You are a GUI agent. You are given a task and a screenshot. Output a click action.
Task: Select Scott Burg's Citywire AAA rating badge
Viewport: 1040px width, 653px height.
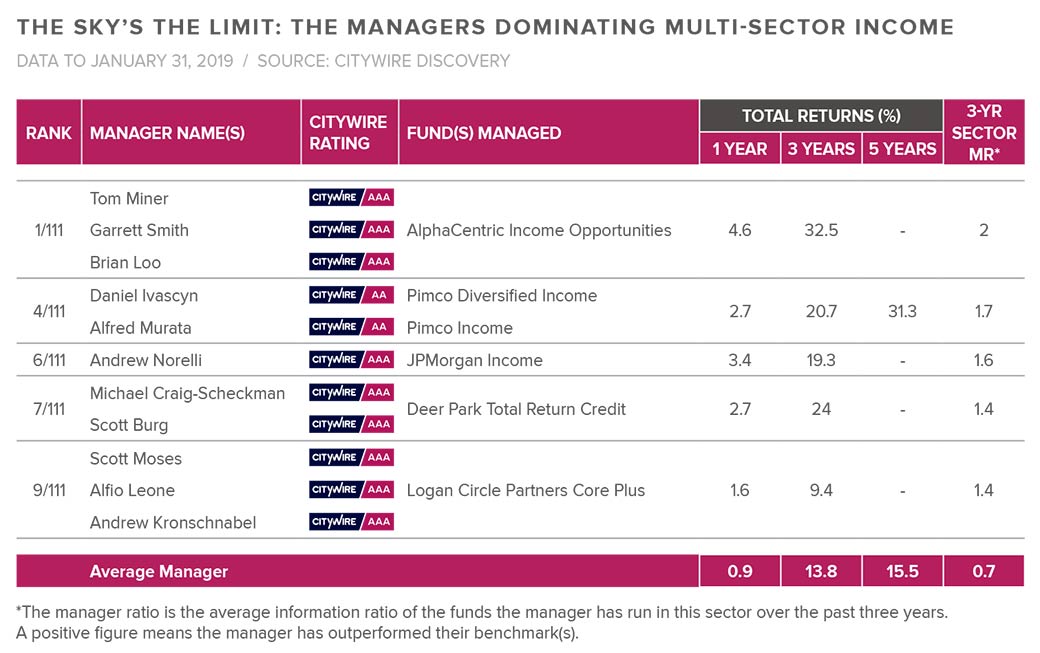(x=351, y=424)
